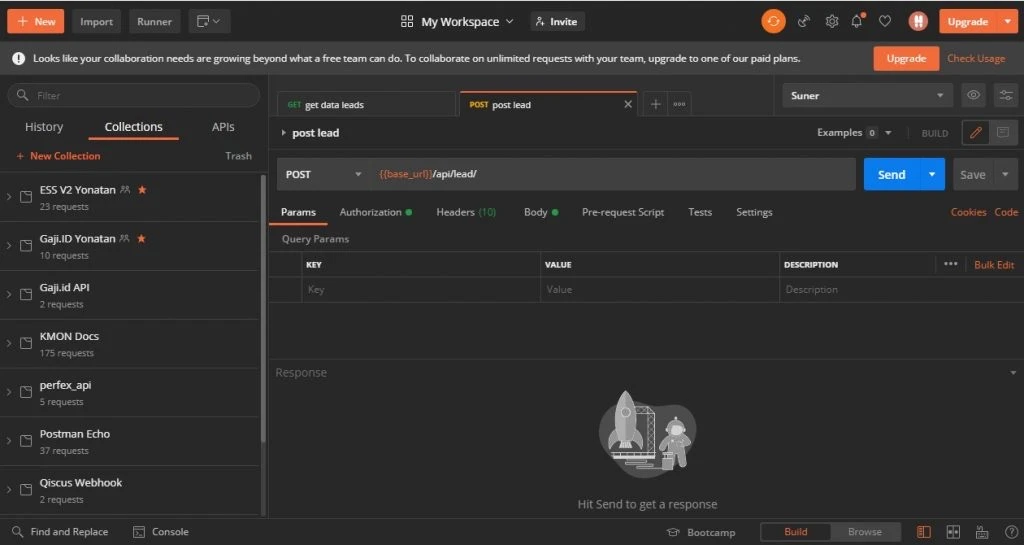Open the comments icon beside the pencil

pos(1002,133)
